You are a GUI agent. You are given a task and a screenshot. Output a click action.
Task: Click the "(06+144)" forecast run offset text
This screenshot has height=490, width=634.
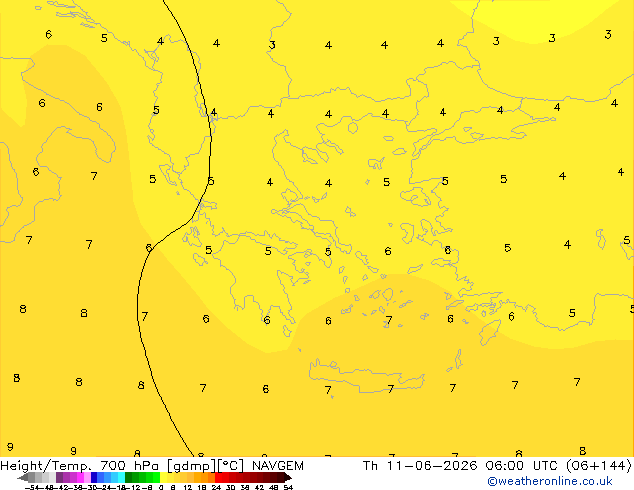(598, 466)
